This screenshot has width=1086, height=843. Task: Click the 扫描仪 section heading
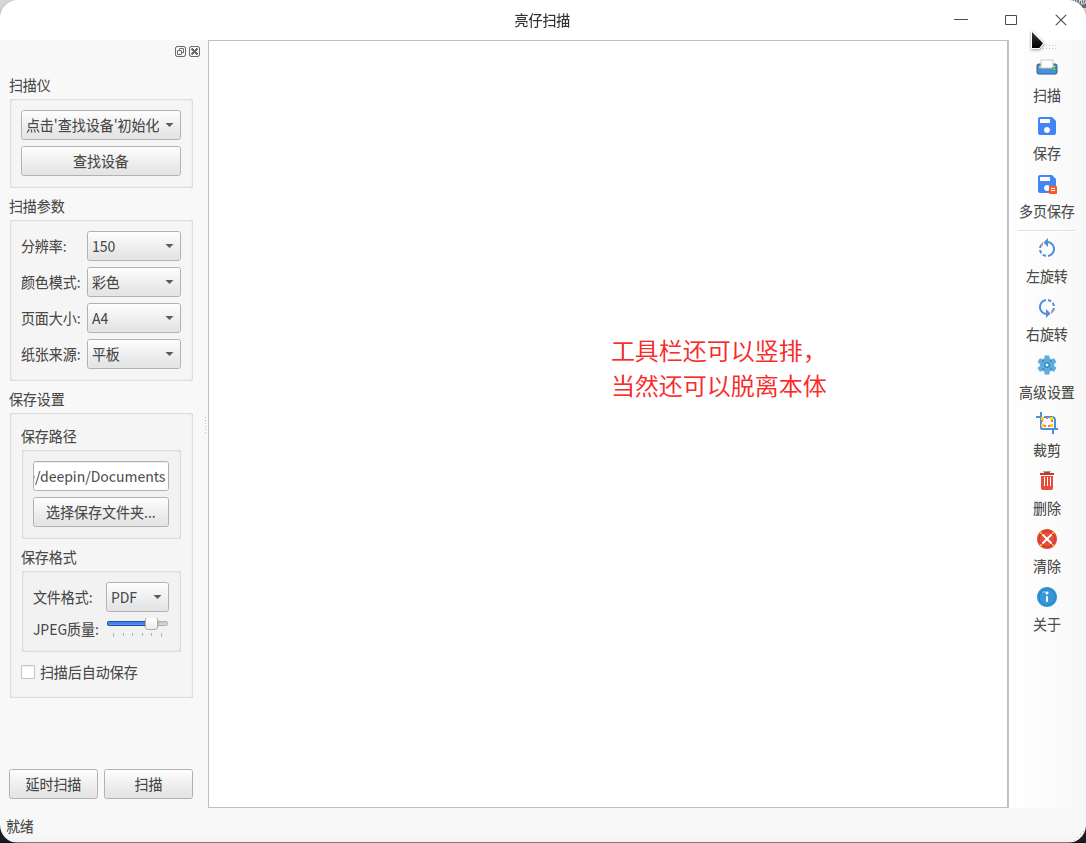30,86
